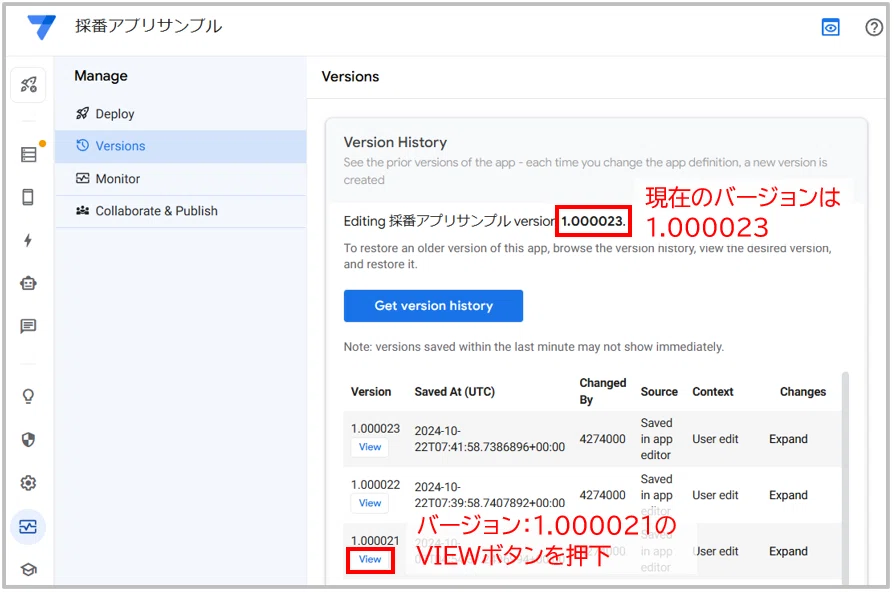Open the Automation robot icon
This screenshot has height=593, width=894.
click(28, 283)
